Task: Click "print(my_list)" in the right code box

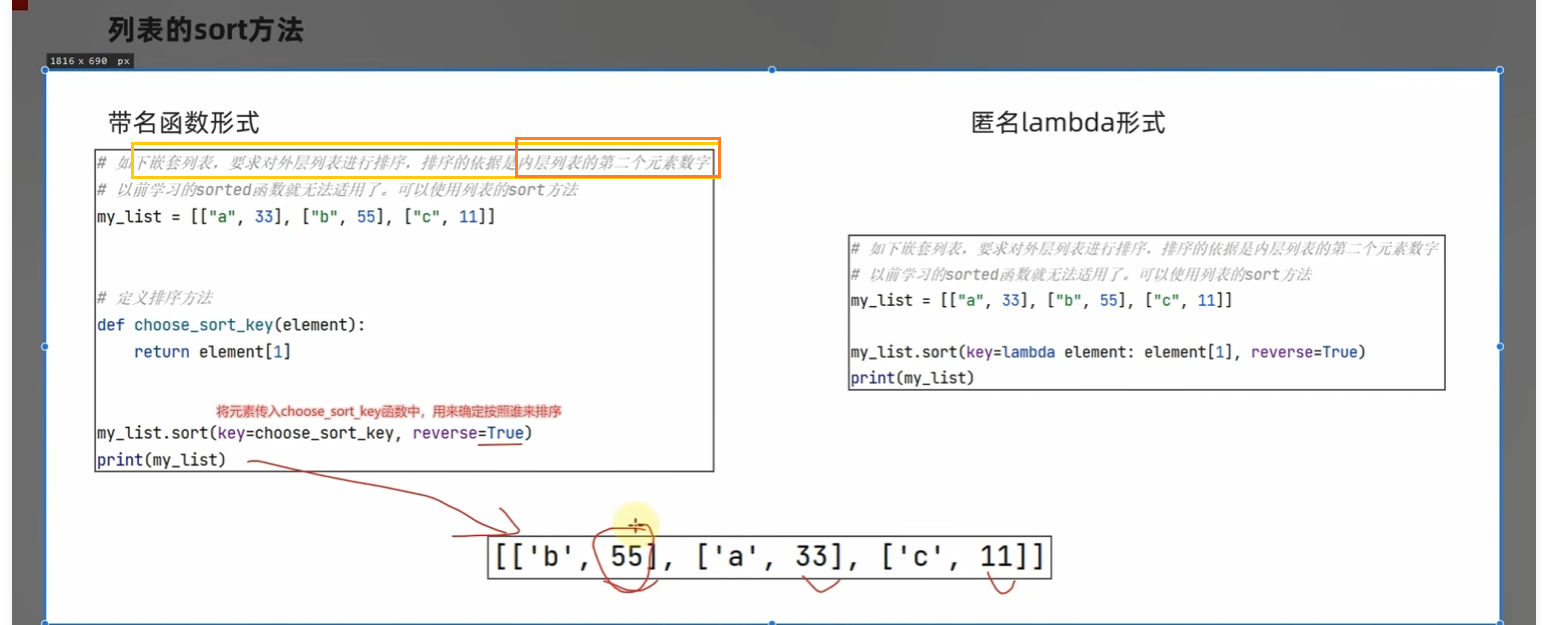Action: pyautogui.click(x=912, y=378)
